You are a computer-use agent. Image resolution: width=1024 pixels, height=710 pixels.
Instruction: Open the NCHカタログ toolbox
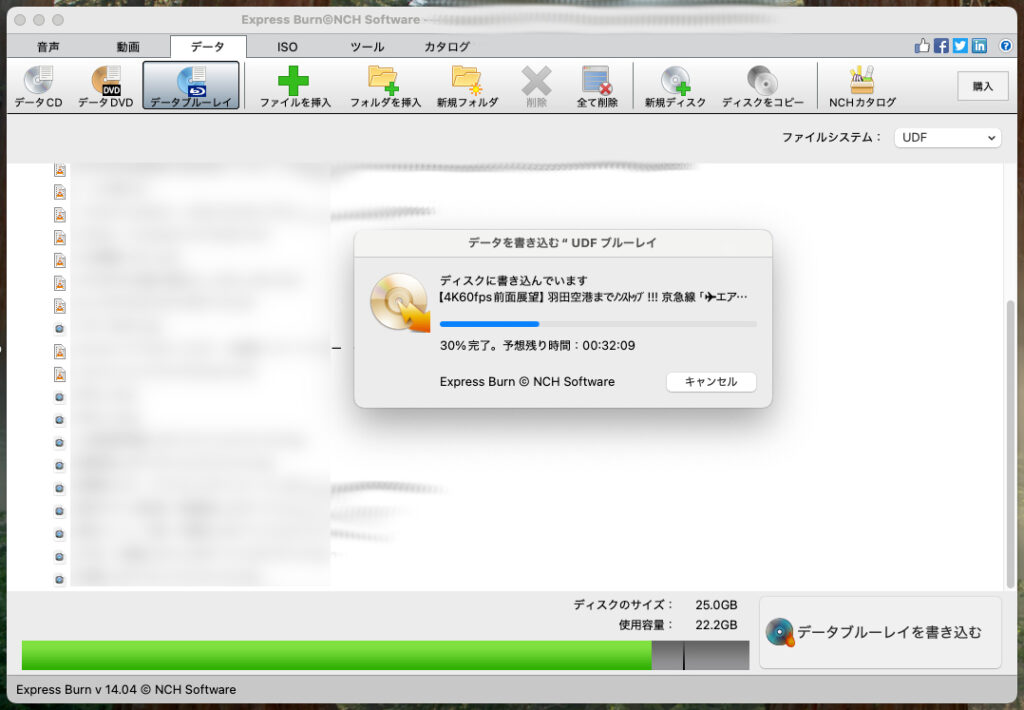(x=862, y=86)
